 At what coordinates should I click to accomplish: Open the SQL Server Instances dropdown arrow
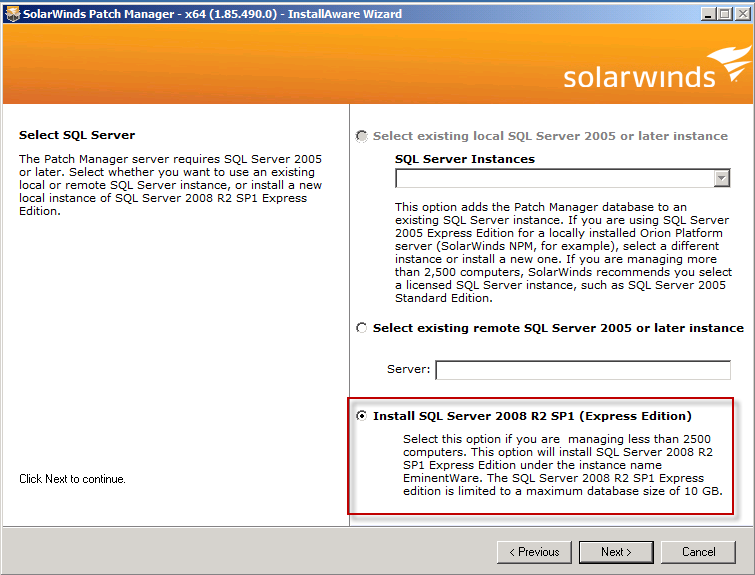point(721,179)
